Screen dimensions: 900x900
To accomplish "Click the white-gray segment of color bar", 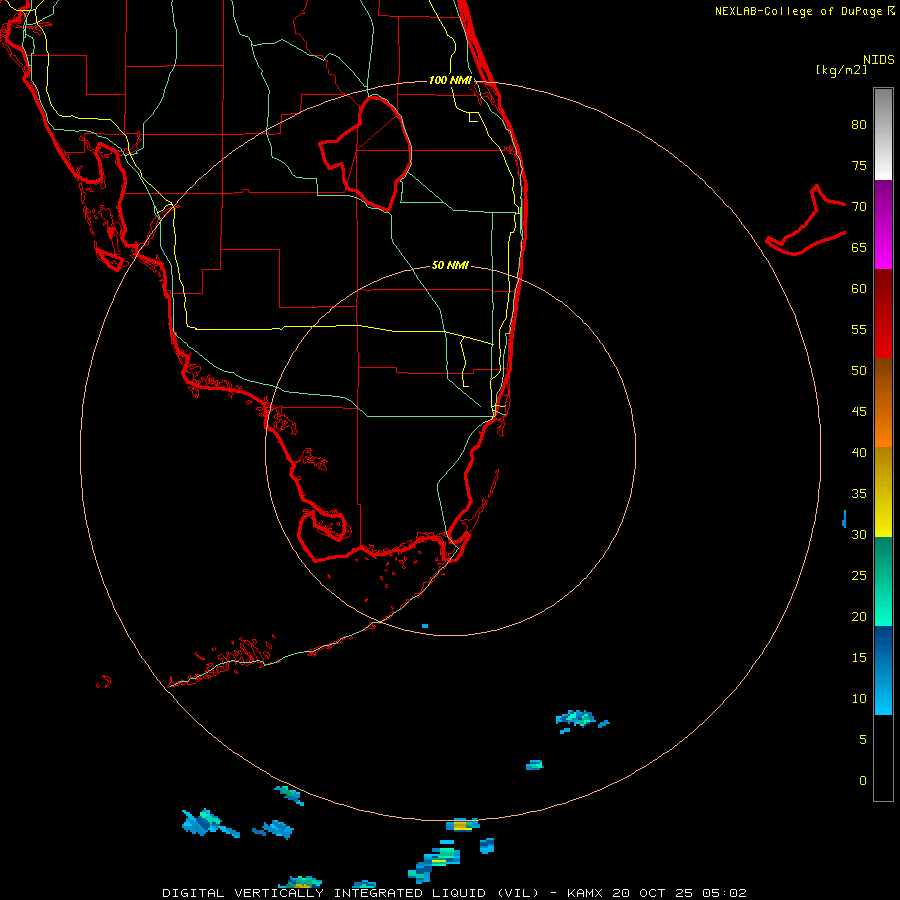I will (883, 134).
